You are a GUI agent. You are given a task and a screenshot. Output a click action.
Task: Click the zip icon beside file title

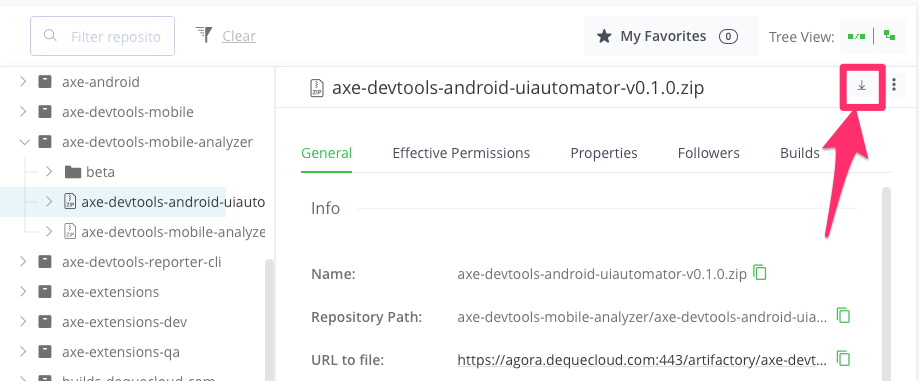(317, 88)
